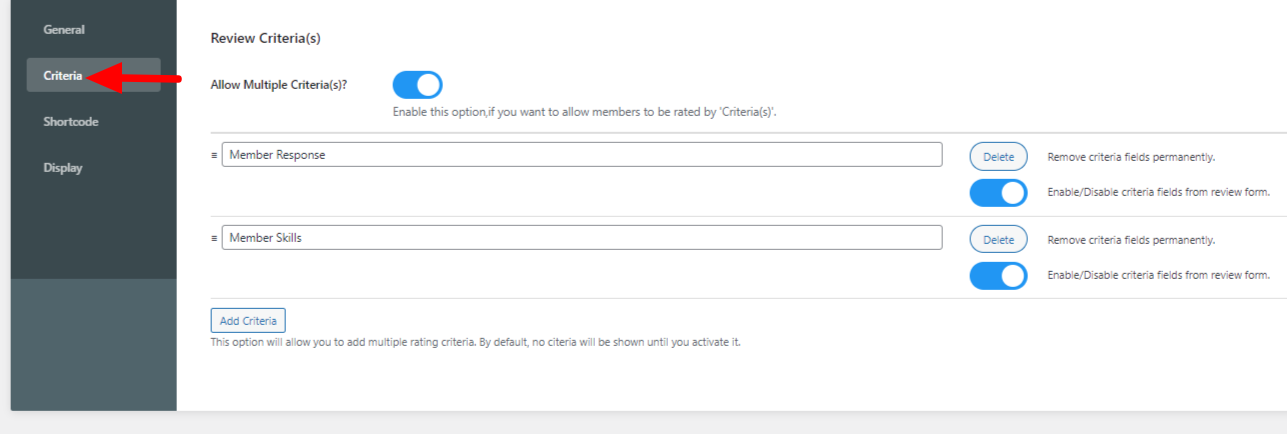Select 'Enable/Disable criteria fields' text for Member Skills

coord(1158,275)
